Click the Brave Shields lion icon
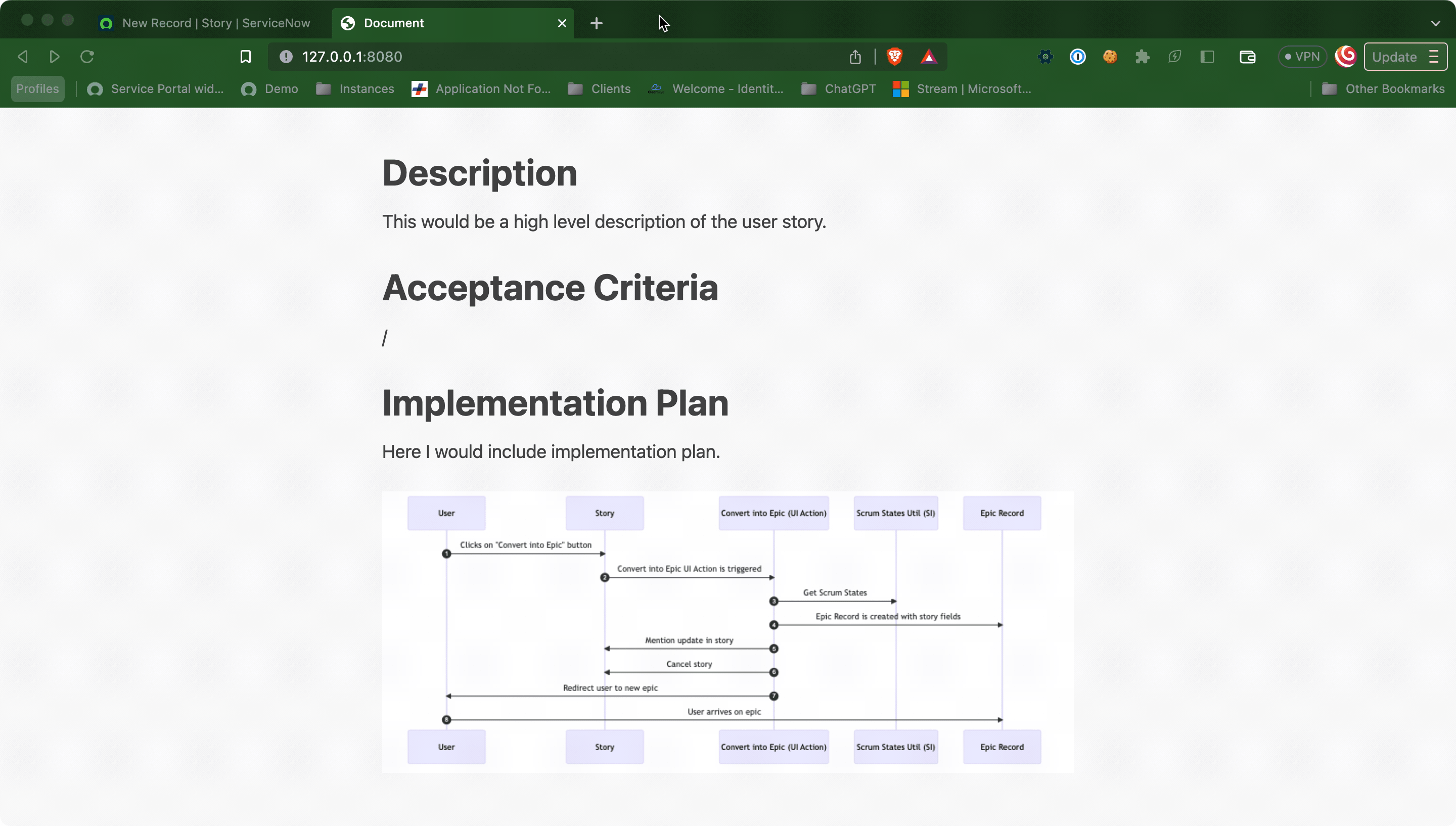The image size is (1456, 826). click(894, 57)
